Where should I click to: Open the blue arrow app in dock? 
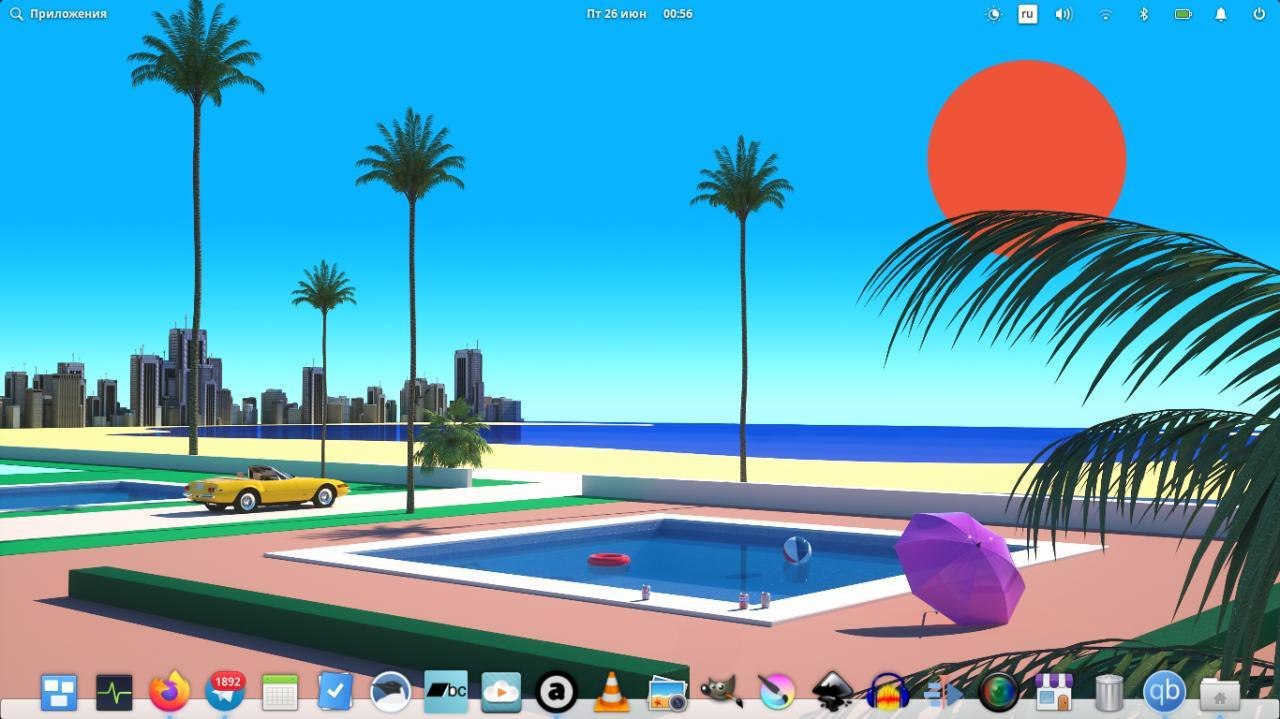(943, 691)
